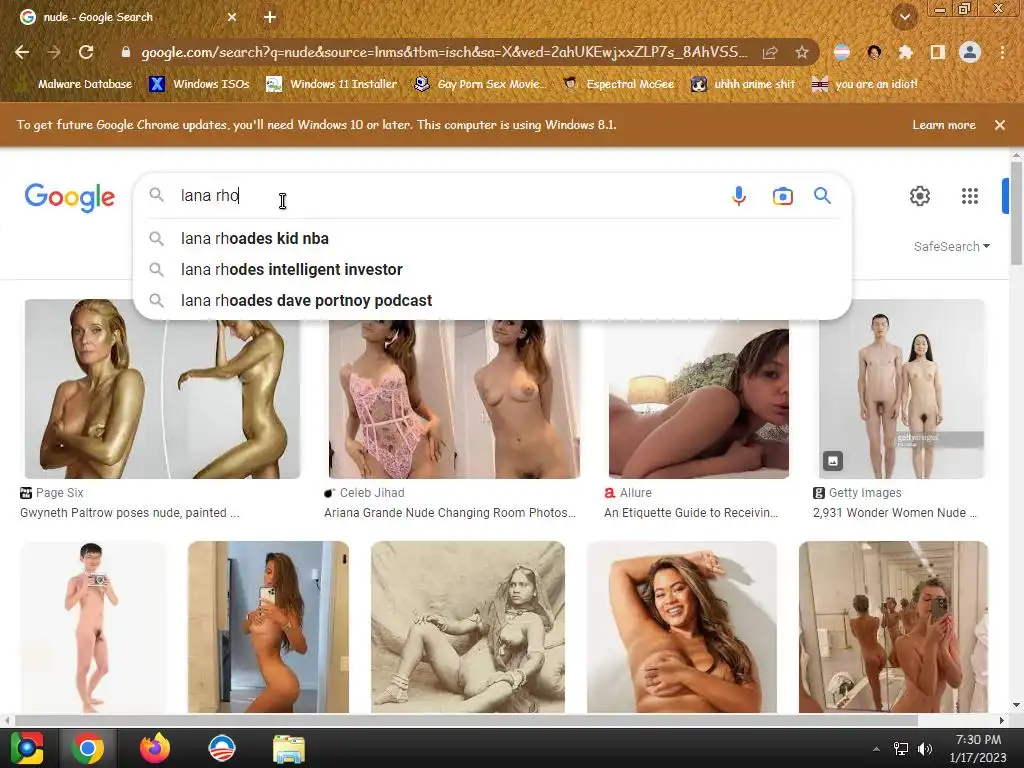This screenshot has width=1024, height=768.
Task: Open a new browser tab
Action: (270, 18)
